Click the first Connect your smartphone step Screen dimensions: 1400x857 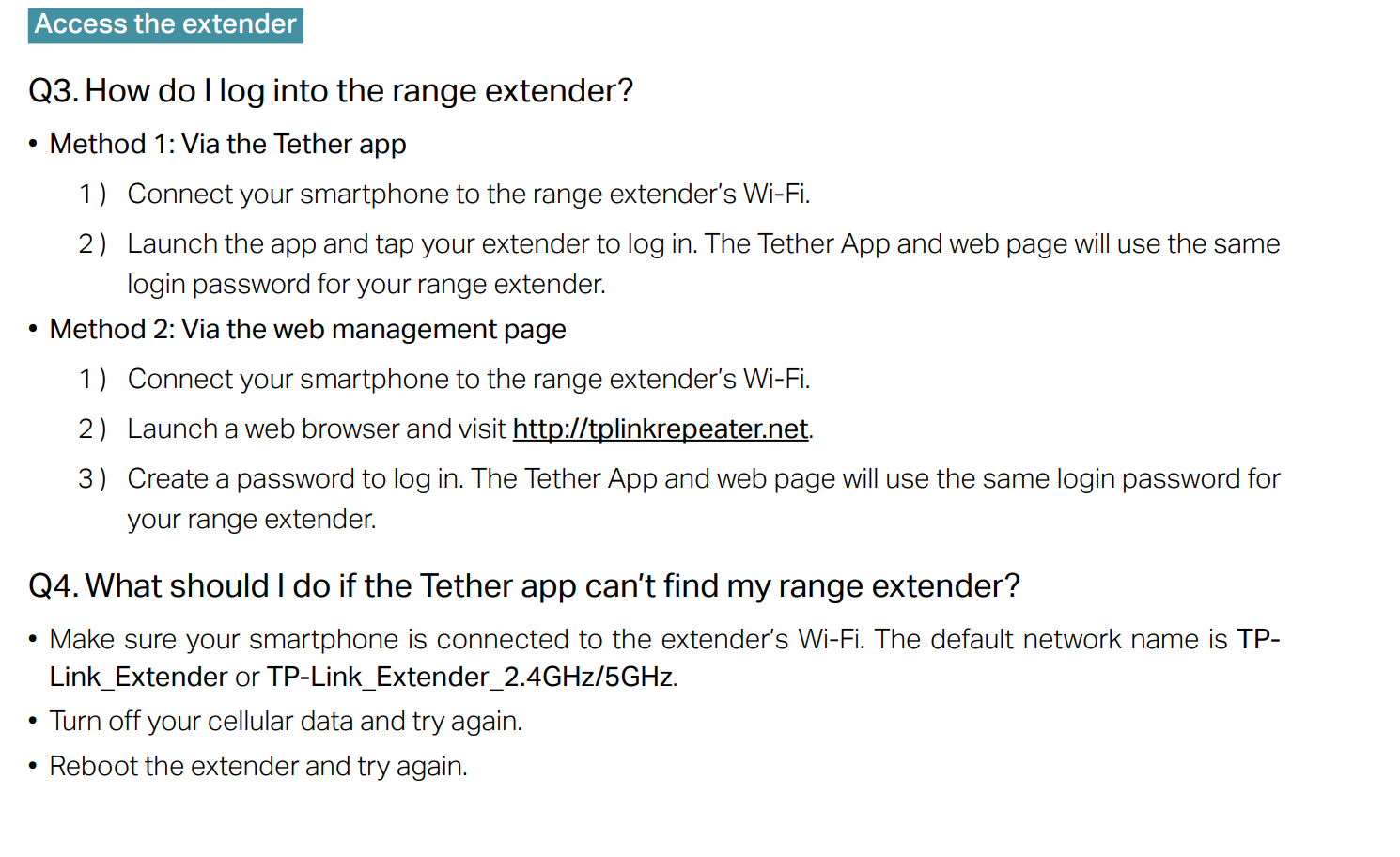(469, 194)
